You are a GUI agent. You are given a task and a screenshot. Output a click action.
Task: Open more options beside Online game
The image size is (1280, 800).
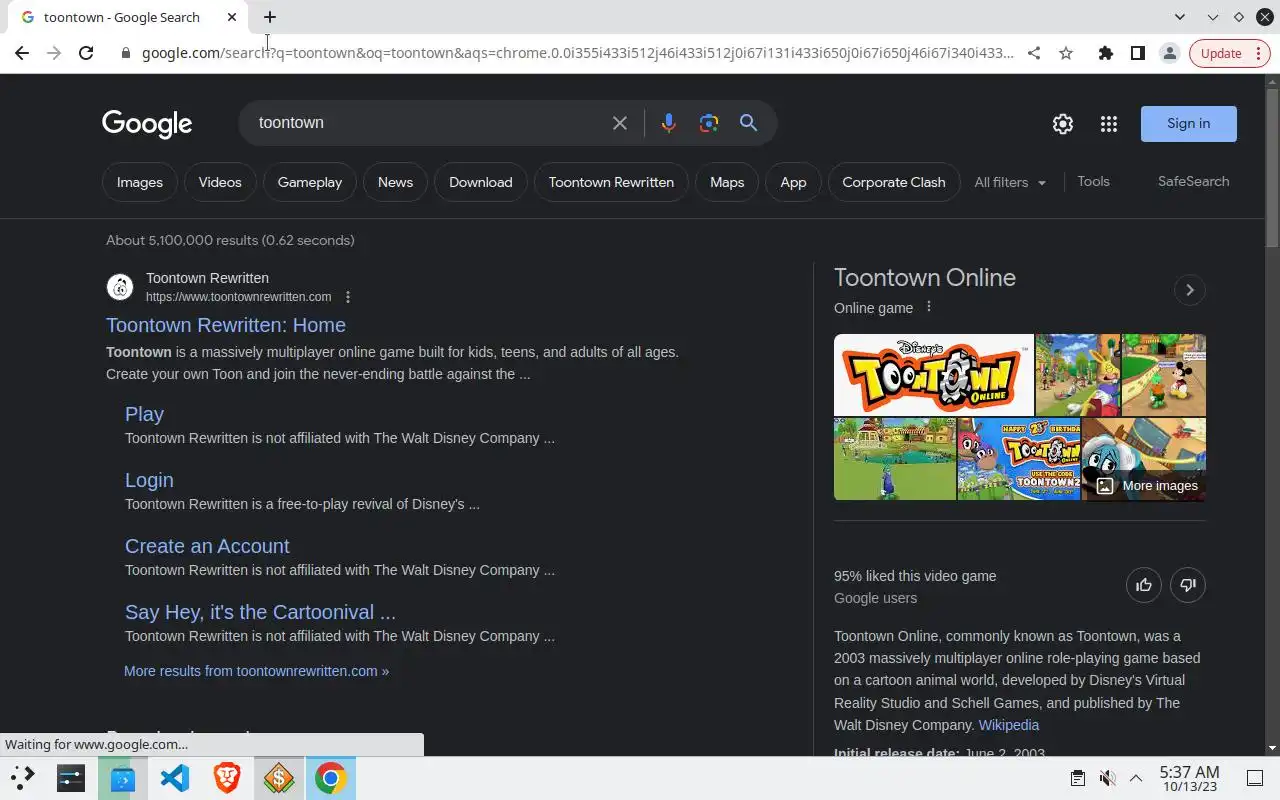[929, 307]
